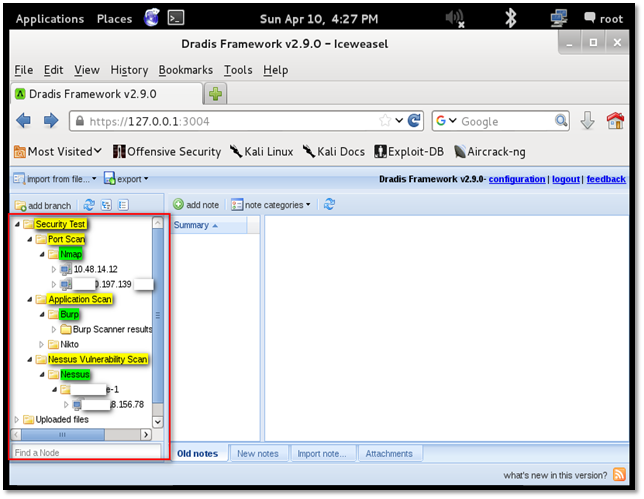
Task: Bookmark page with the star icon
Action: pyautogui.click(x=385, y=121)
